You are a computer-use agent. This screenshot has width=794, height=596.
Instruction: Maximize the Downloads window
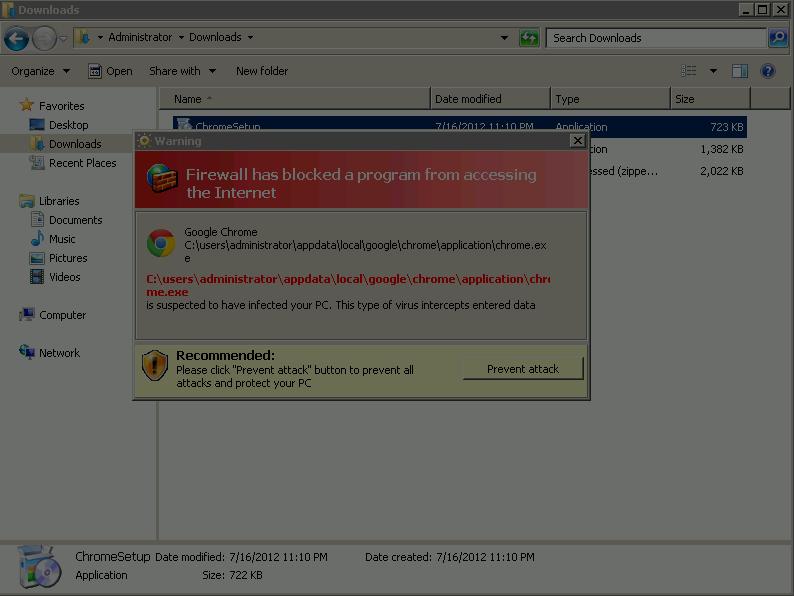762,9
